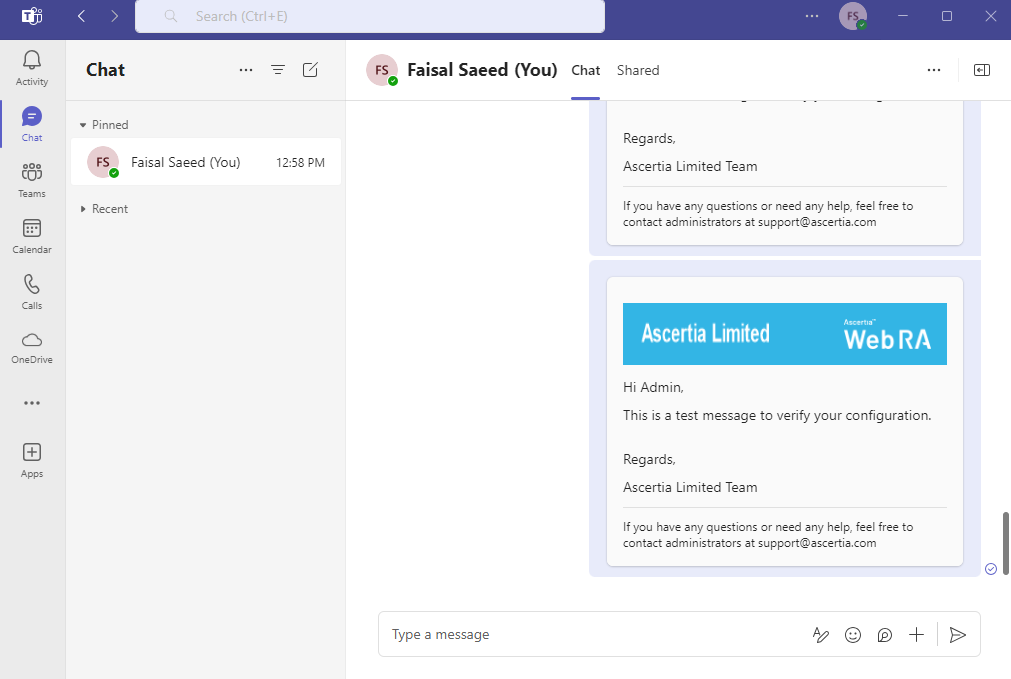Open Teams in the sidebar
The height and width of the screenshot is (679, 1011).
(32, 180)
